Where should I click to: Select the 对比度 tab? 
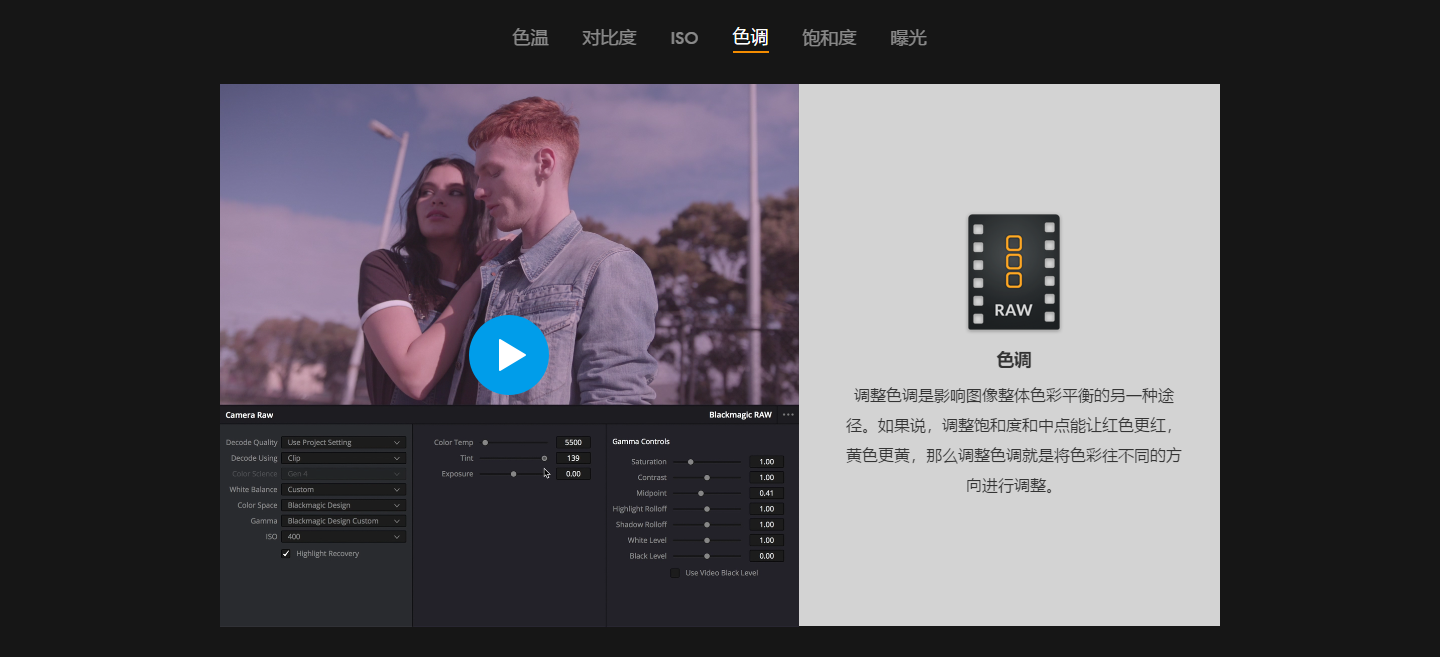(x=609, y=38)
